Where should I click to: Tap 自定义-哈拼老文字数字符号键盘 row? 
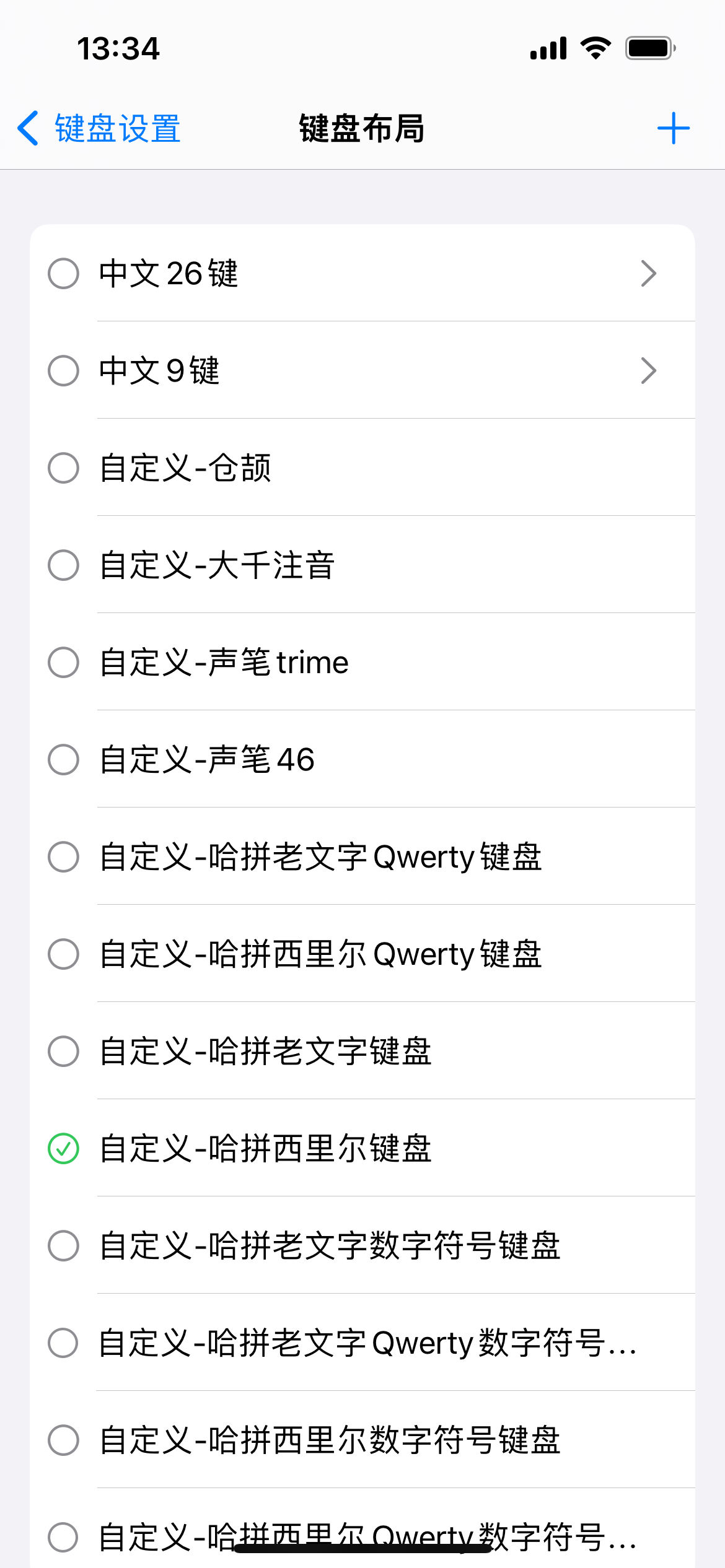[330, 1246]
